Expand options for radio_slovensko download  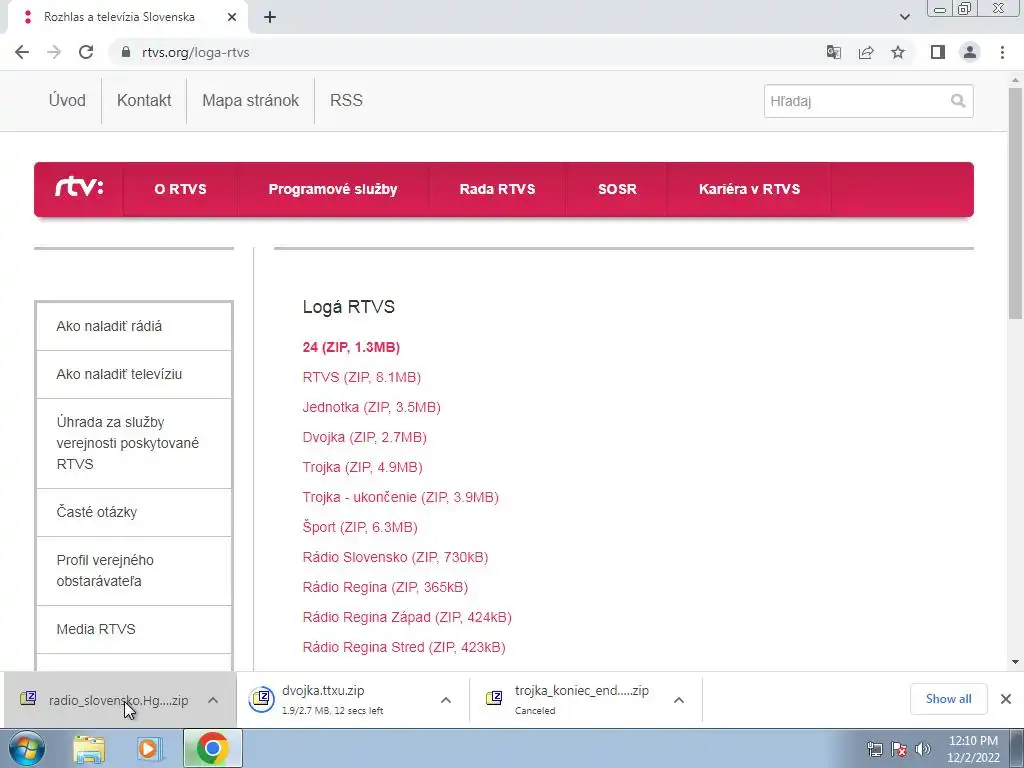pos(213,700)
